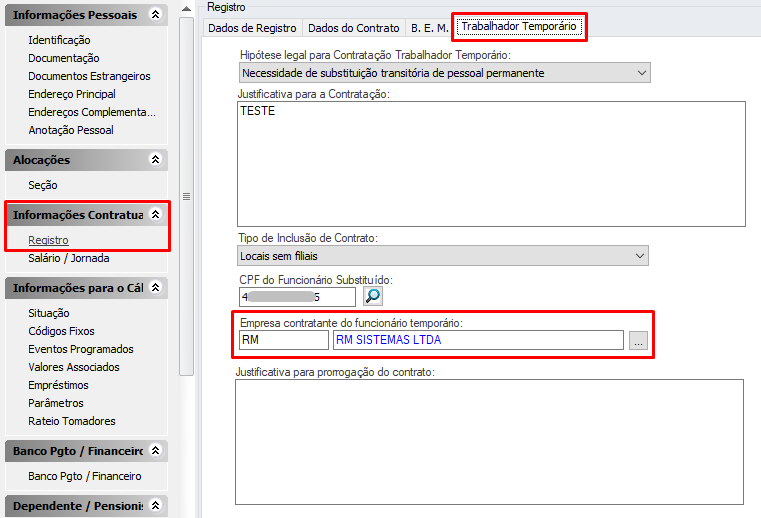Click the Justificativa para prorrogação text area

(x=489, y=442)
